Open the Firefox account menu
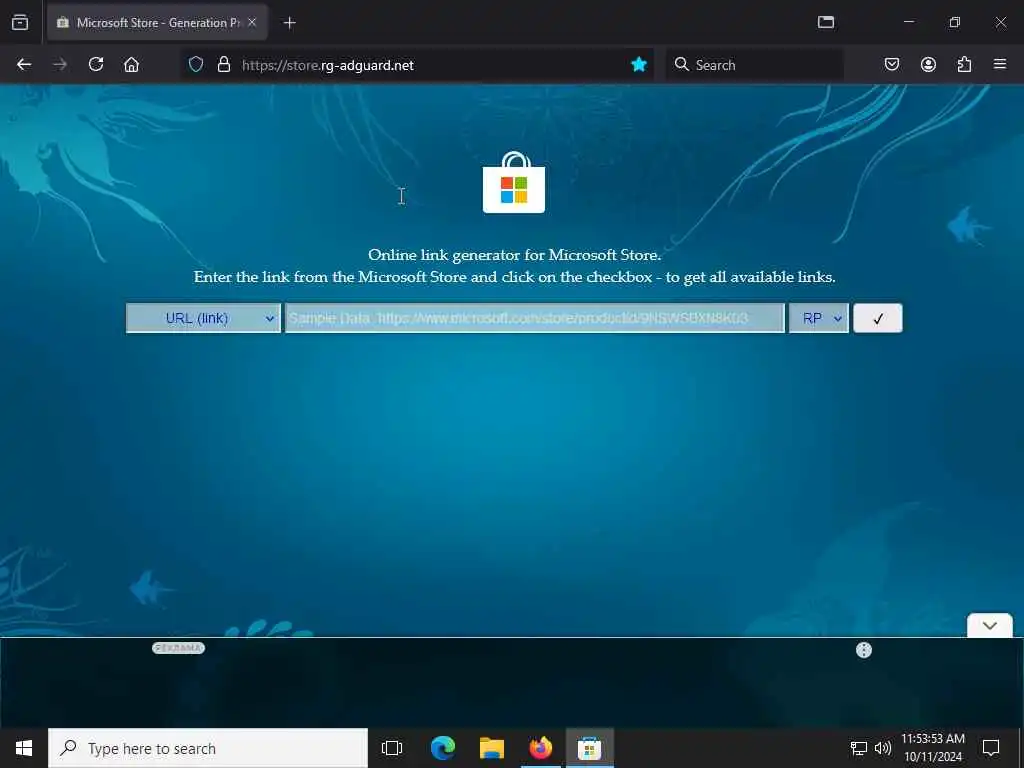Image resolution: width=1024 pixels, height=768 pixels. 928,65
